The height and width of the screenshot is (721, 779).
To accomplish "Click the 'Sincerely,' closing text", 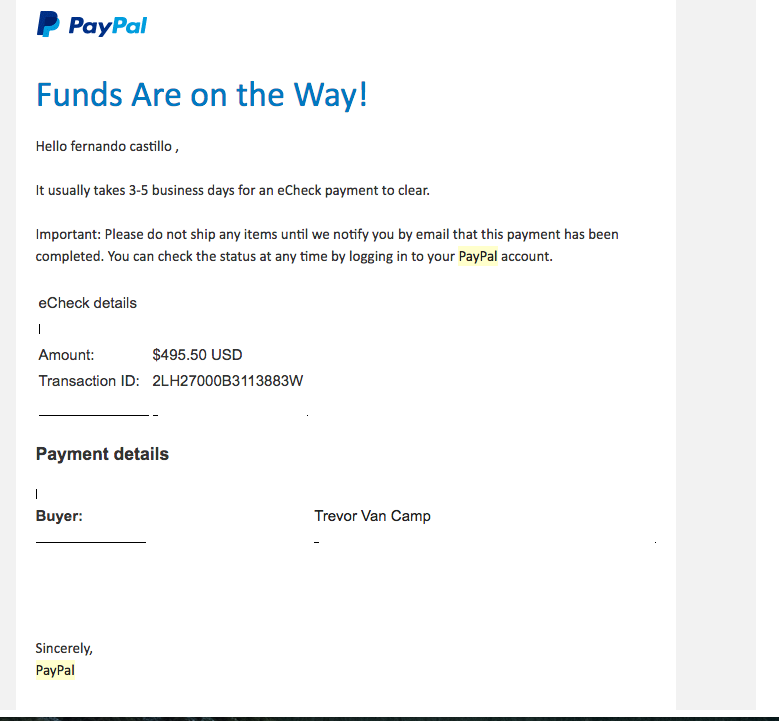I will [64, 648].
